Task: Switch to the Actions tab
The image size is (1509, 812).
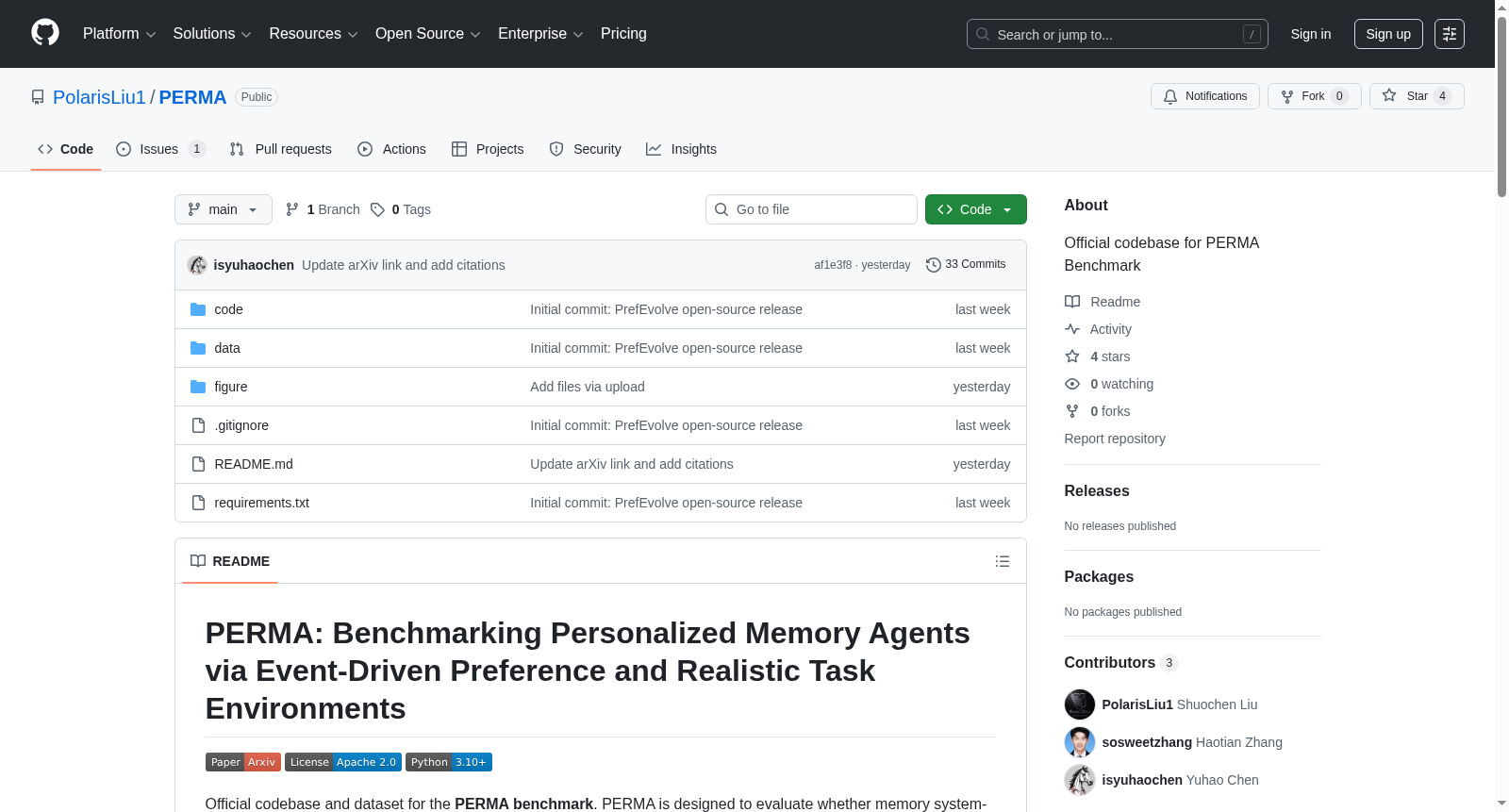Action: tap(392, 149)
